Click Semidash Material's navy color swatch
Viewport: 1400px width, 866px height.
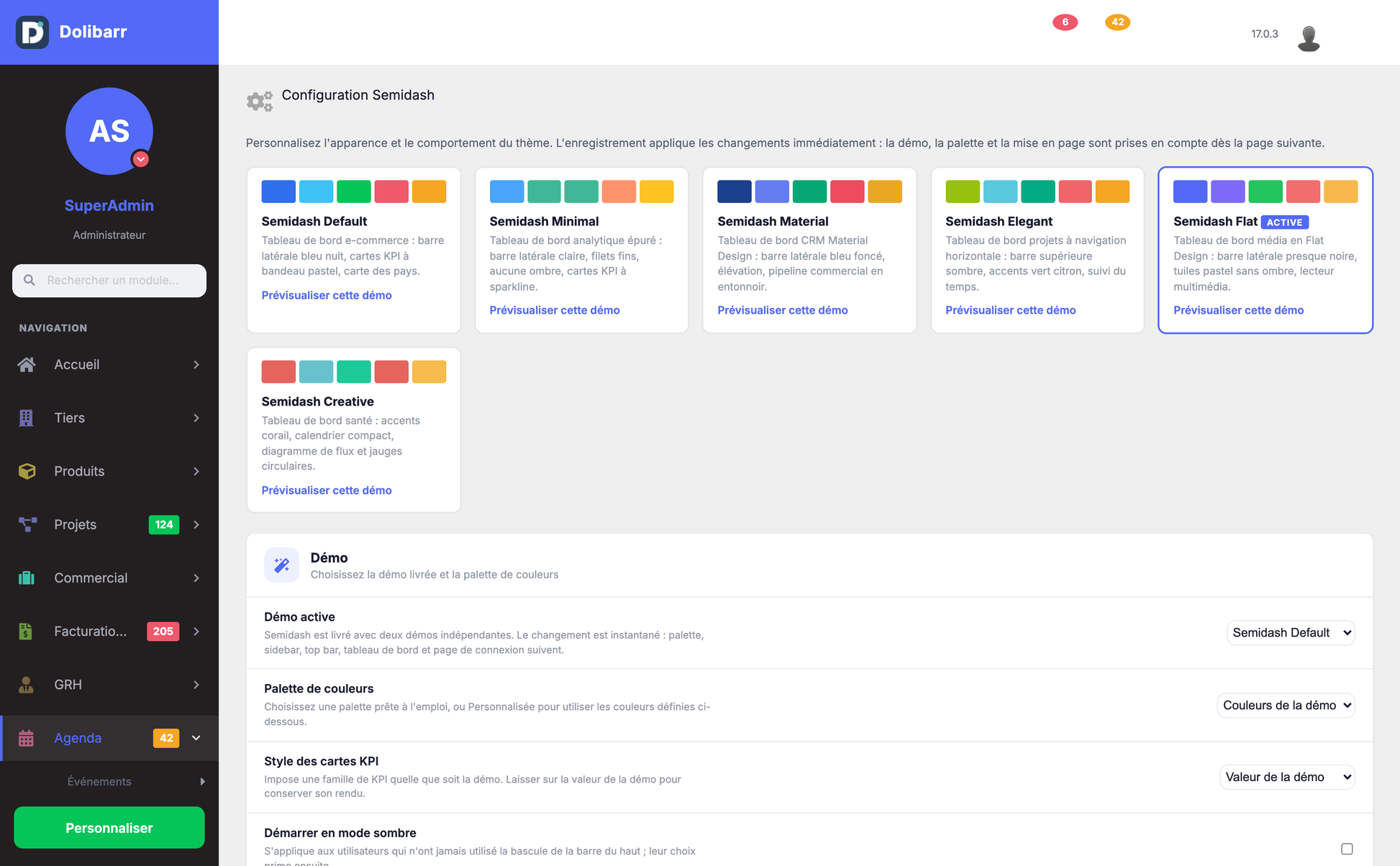click(x=735, y=191)
